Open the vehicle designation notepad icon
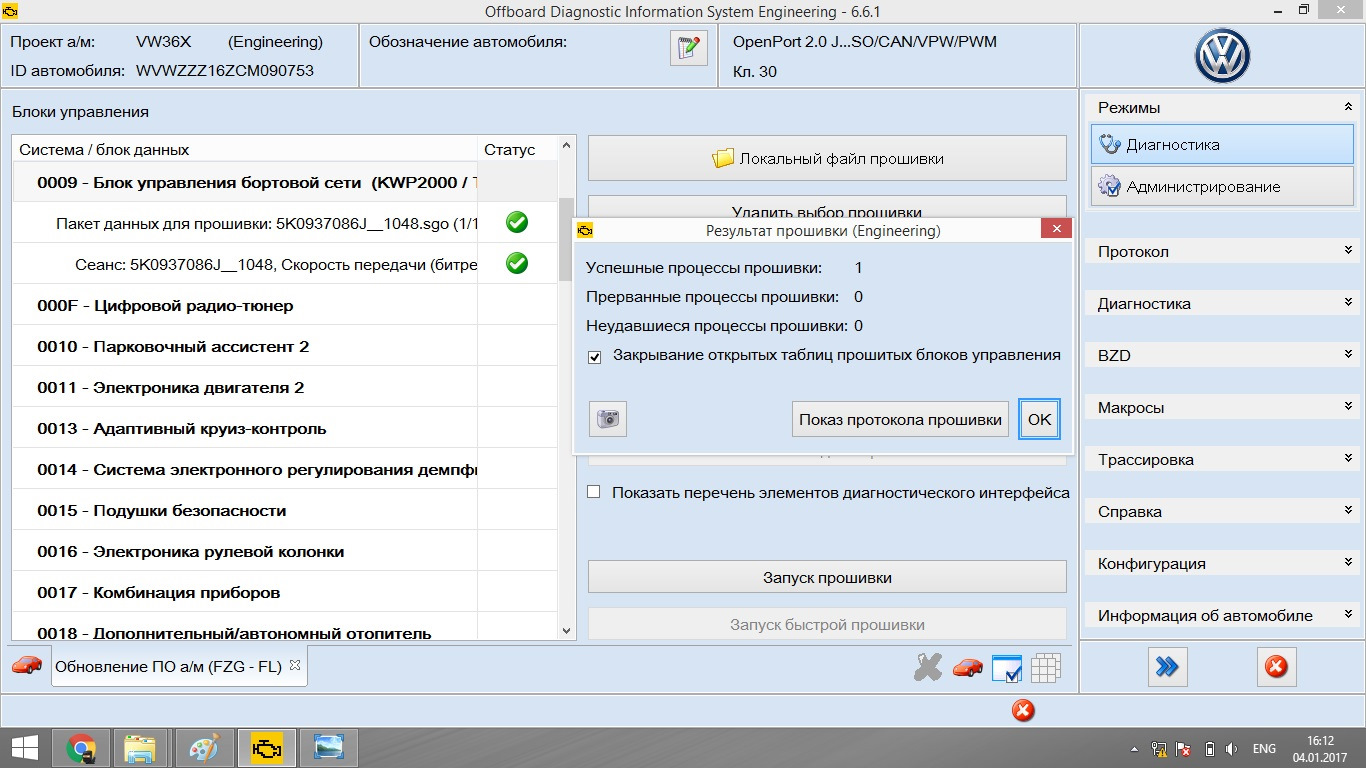1366x768 pixels. [x=688, y=48]
